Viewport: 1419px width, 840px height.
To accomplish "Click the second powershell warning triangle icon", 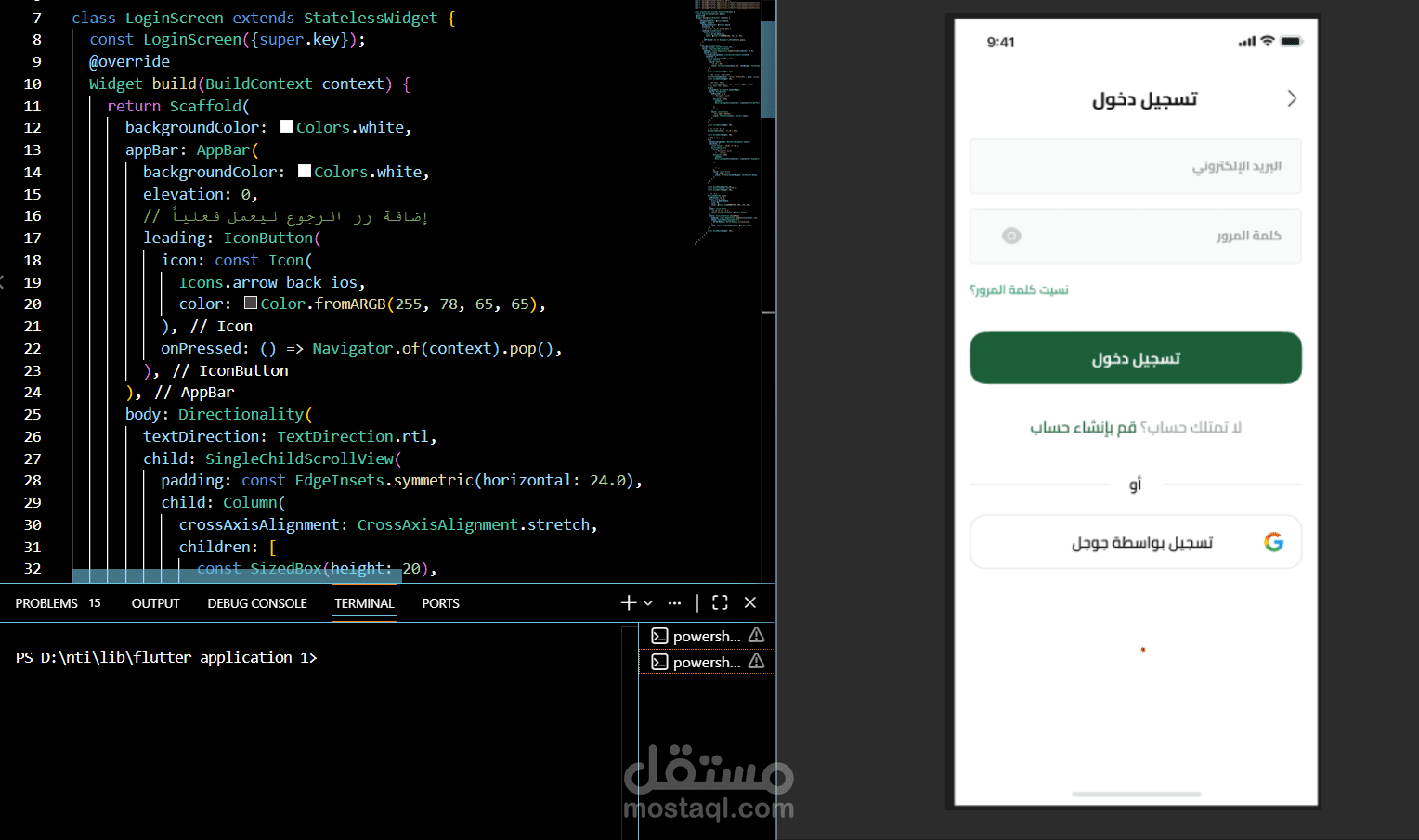I will pyautogui.click(x=756, y=661).
